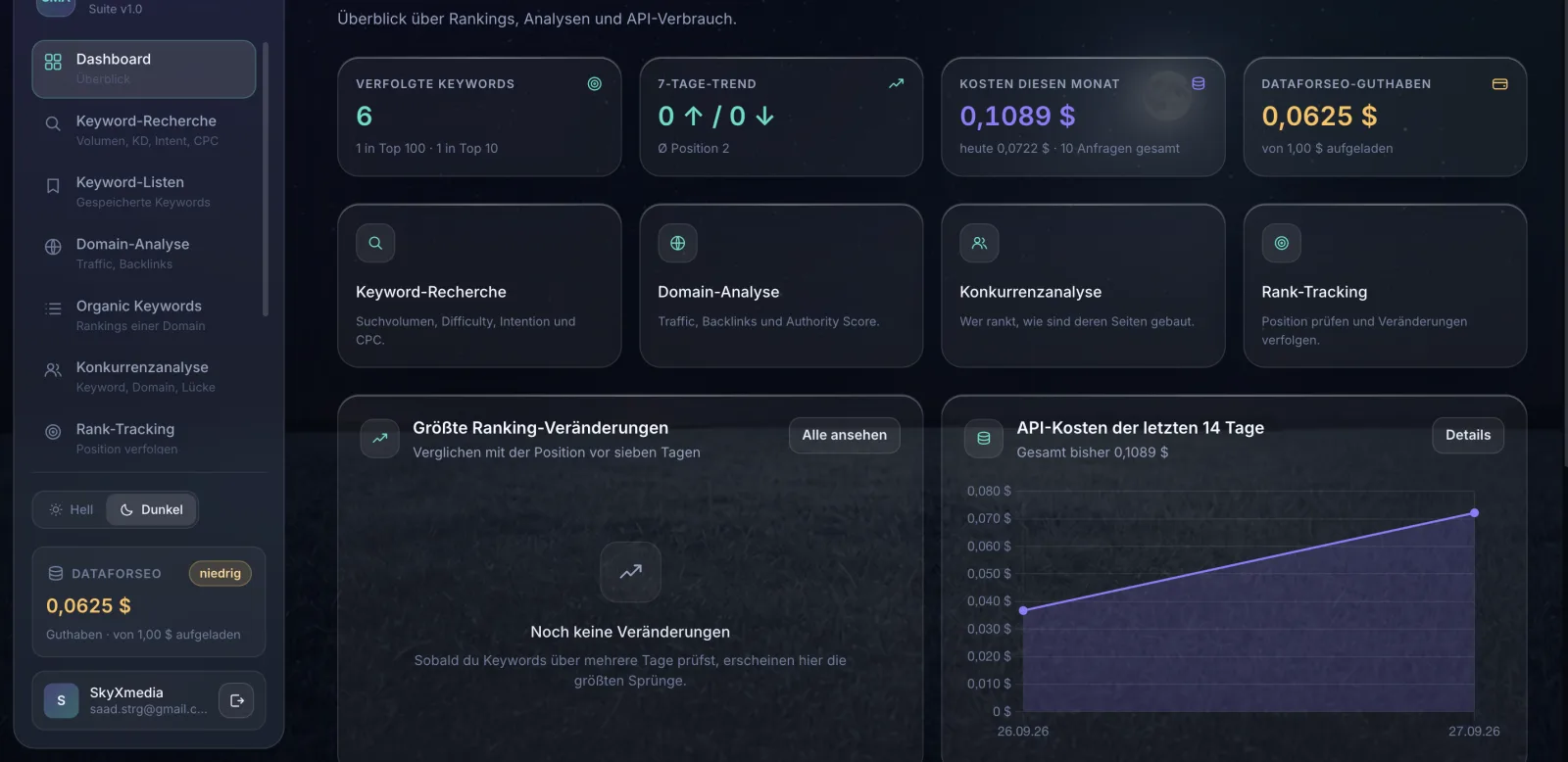
Task: Open Organic Keywords in the sidebar
Action: pyautogui.click(x=144, y=315)
